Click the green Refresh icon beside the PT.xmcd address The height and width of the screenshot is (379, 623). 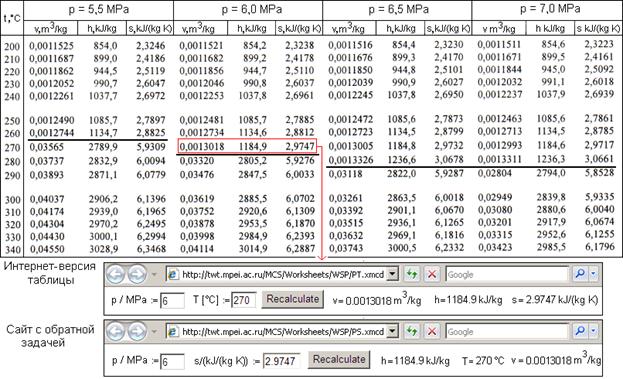point(412,274)
